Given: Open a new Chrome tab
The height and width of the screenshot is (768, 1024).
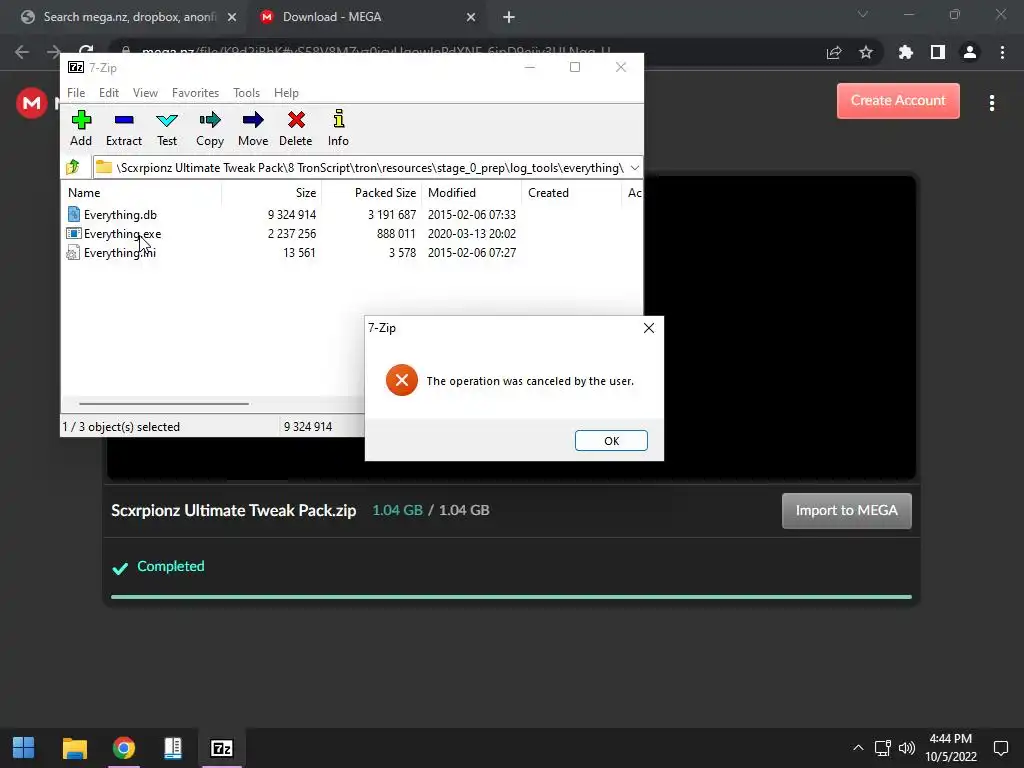Looking at the screenshot, I should coord(509,17).
